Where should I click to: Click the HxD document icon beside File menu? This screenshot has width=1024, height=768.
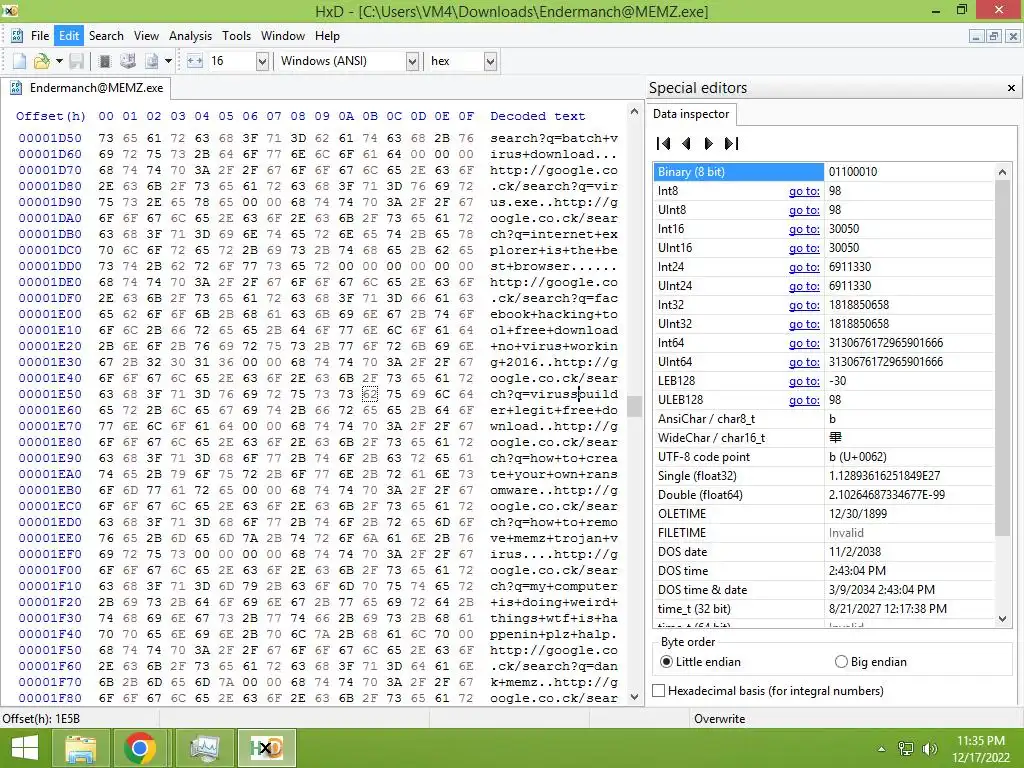pyautogui.click(x=17, y=36)
